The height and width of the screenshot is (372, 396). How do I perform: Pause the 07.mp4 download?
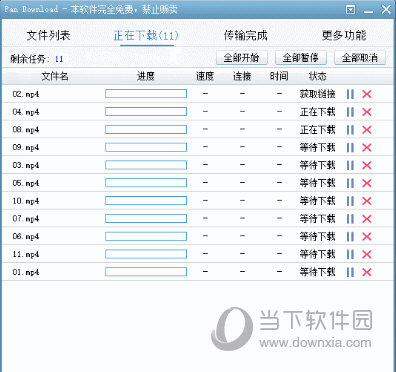pos(350,219)
